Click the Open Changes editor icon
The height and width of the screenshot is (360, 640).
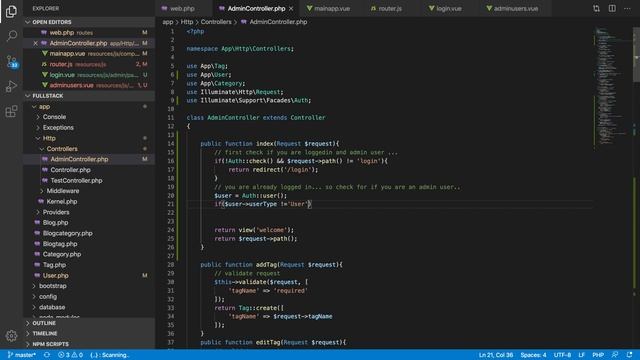(596, 9)
